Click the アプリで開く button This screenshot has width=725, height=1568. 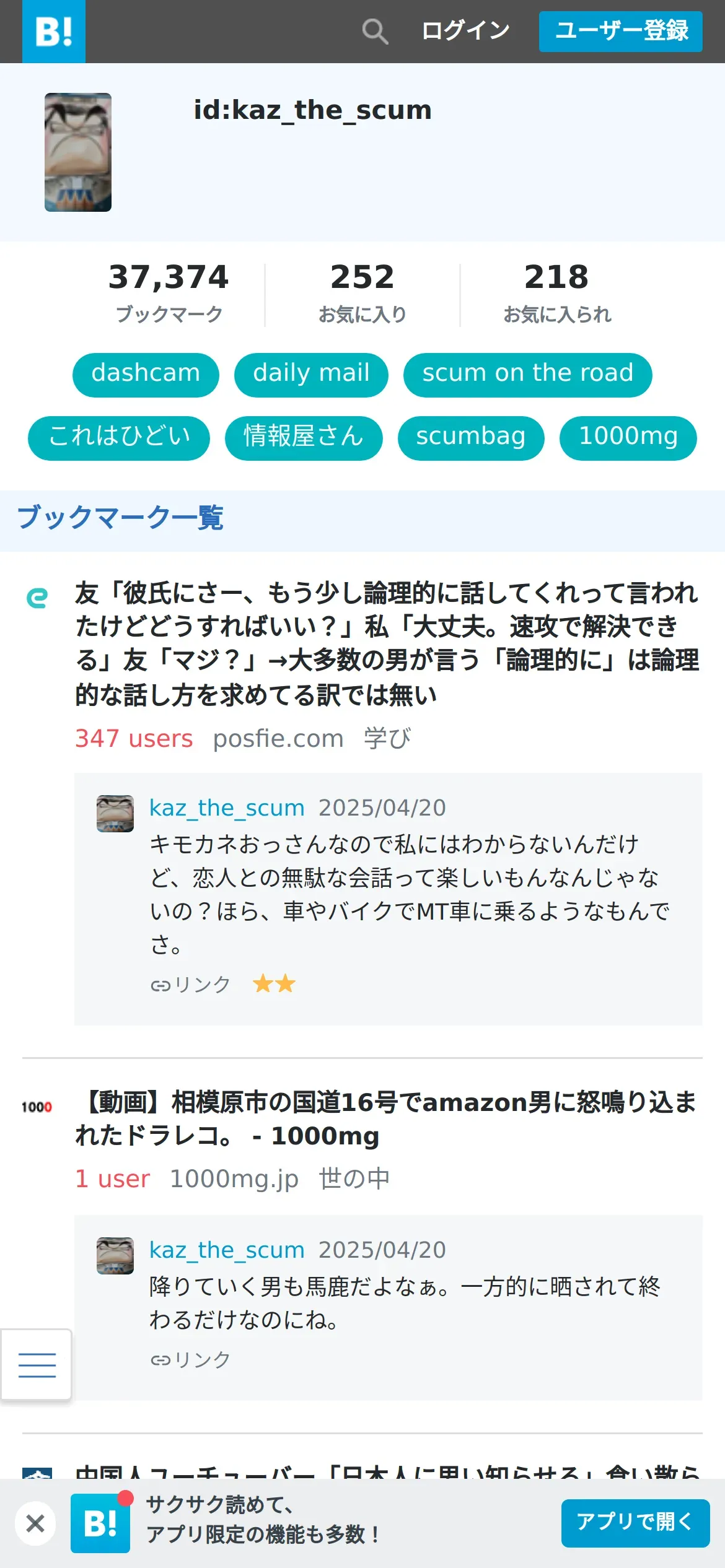635,1523
